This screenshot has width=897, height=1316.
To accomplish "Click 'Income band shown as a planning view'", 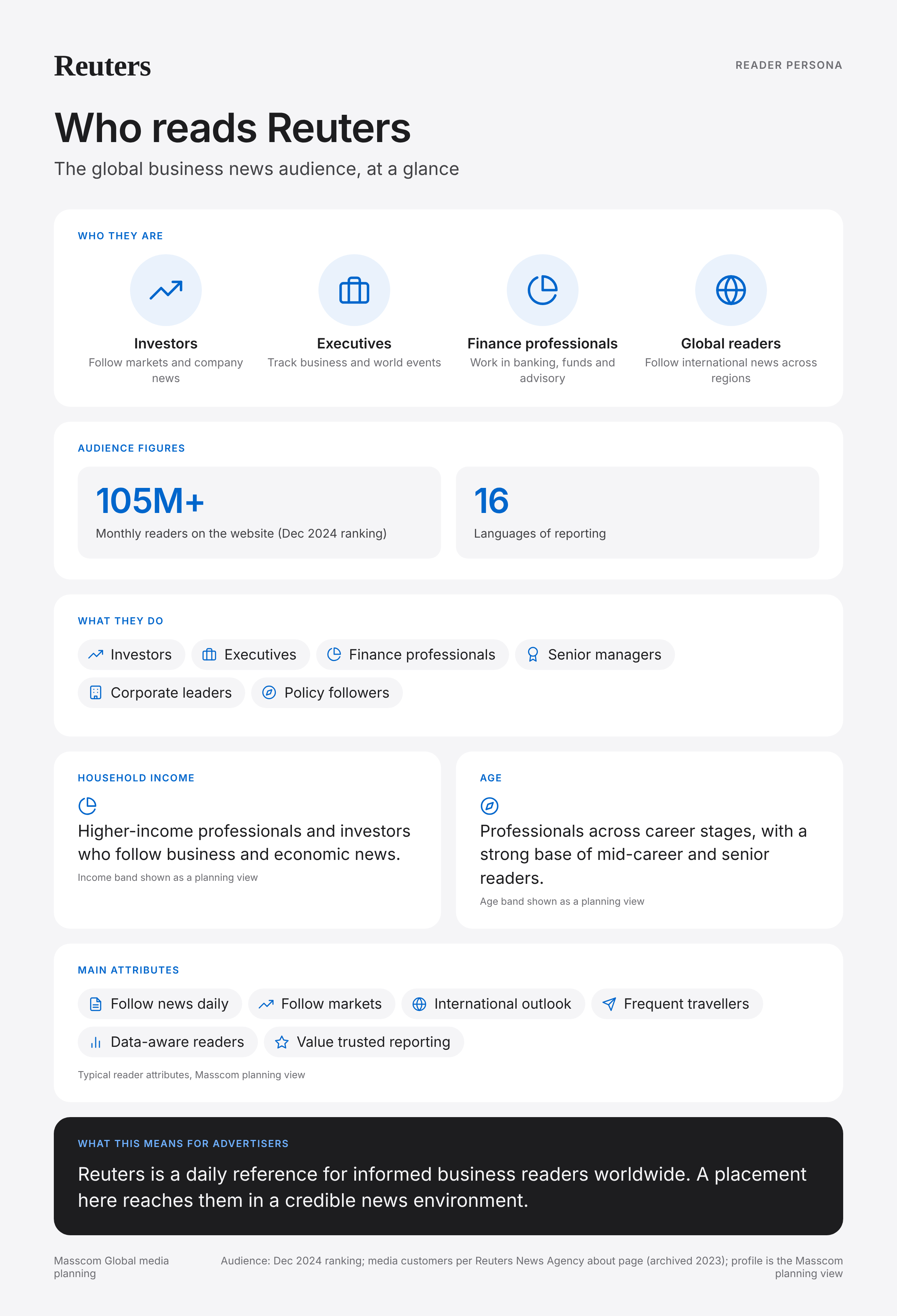I will tap(167, 877).
